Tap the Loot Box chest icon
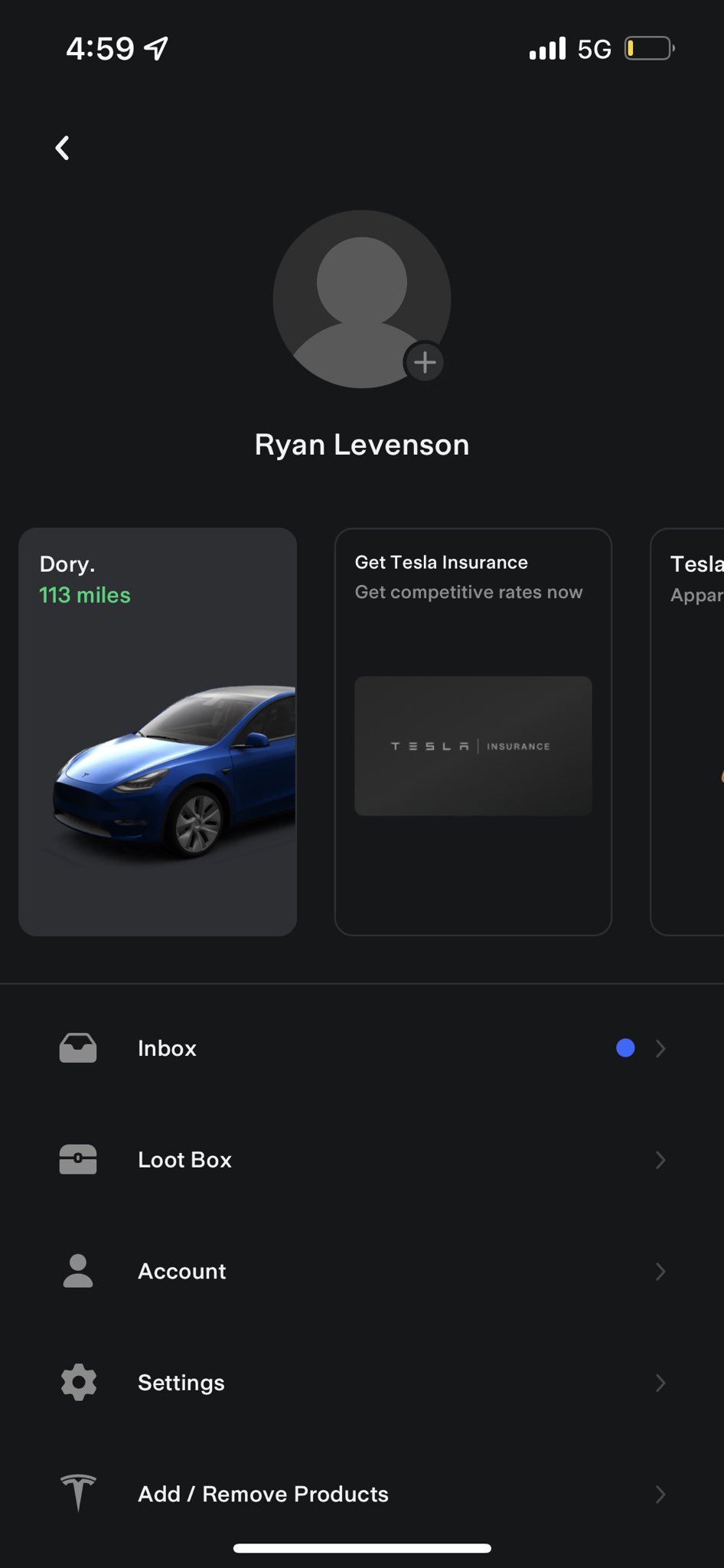This screenshot has height=1568, width=724. click(x=78, y=1159)
